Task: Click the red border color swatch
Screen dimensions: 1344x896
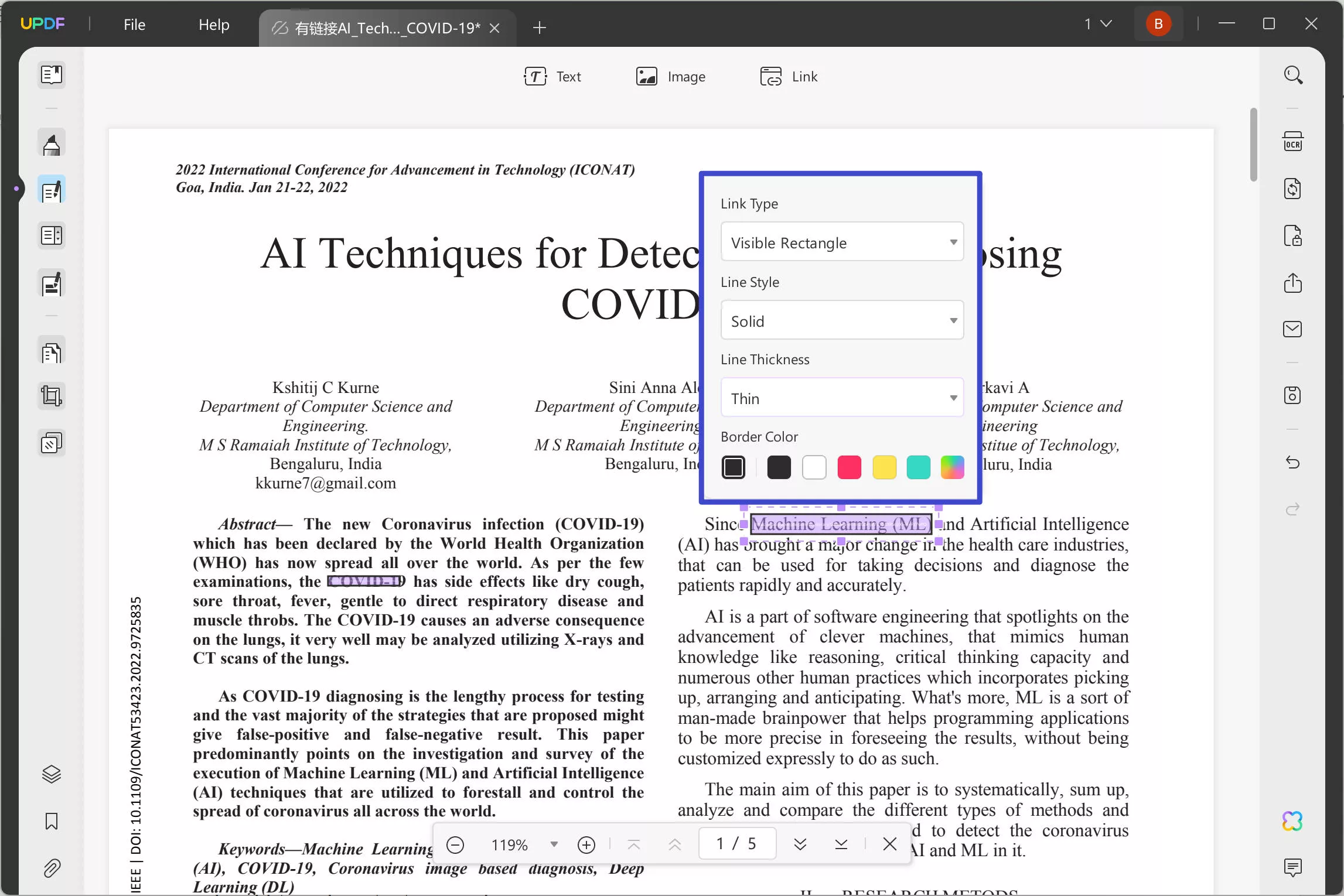Action: pos(850,467)
